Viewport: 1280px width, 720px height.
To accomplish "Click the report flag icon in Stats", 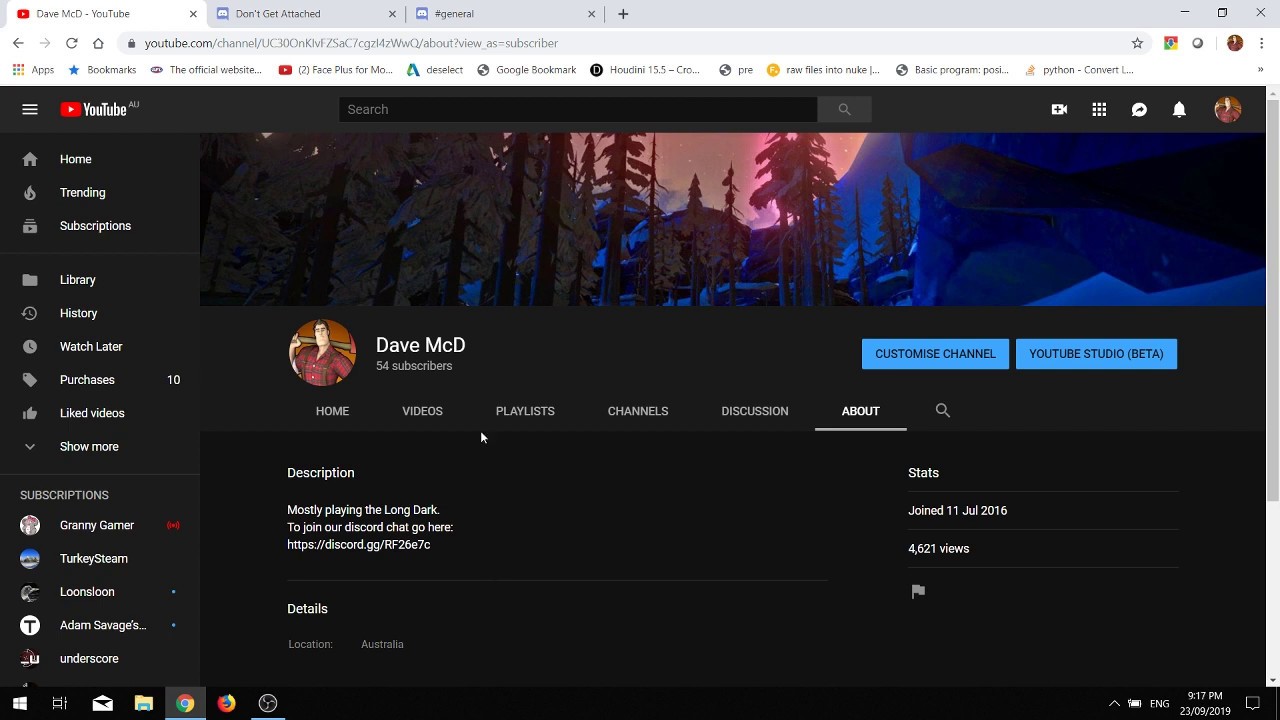I will pyautogui.click(x=918, y=591).
